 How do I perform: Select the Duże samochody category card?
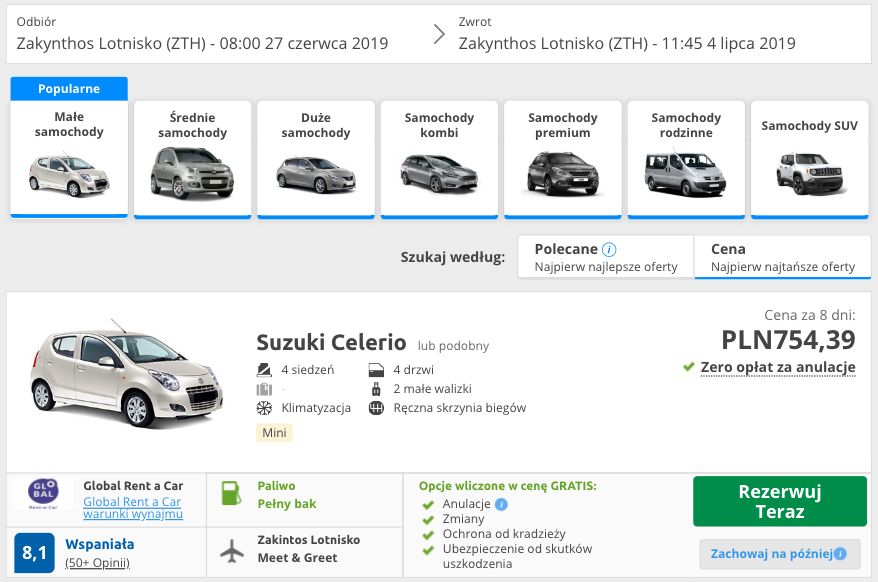[x=316, y=159]
